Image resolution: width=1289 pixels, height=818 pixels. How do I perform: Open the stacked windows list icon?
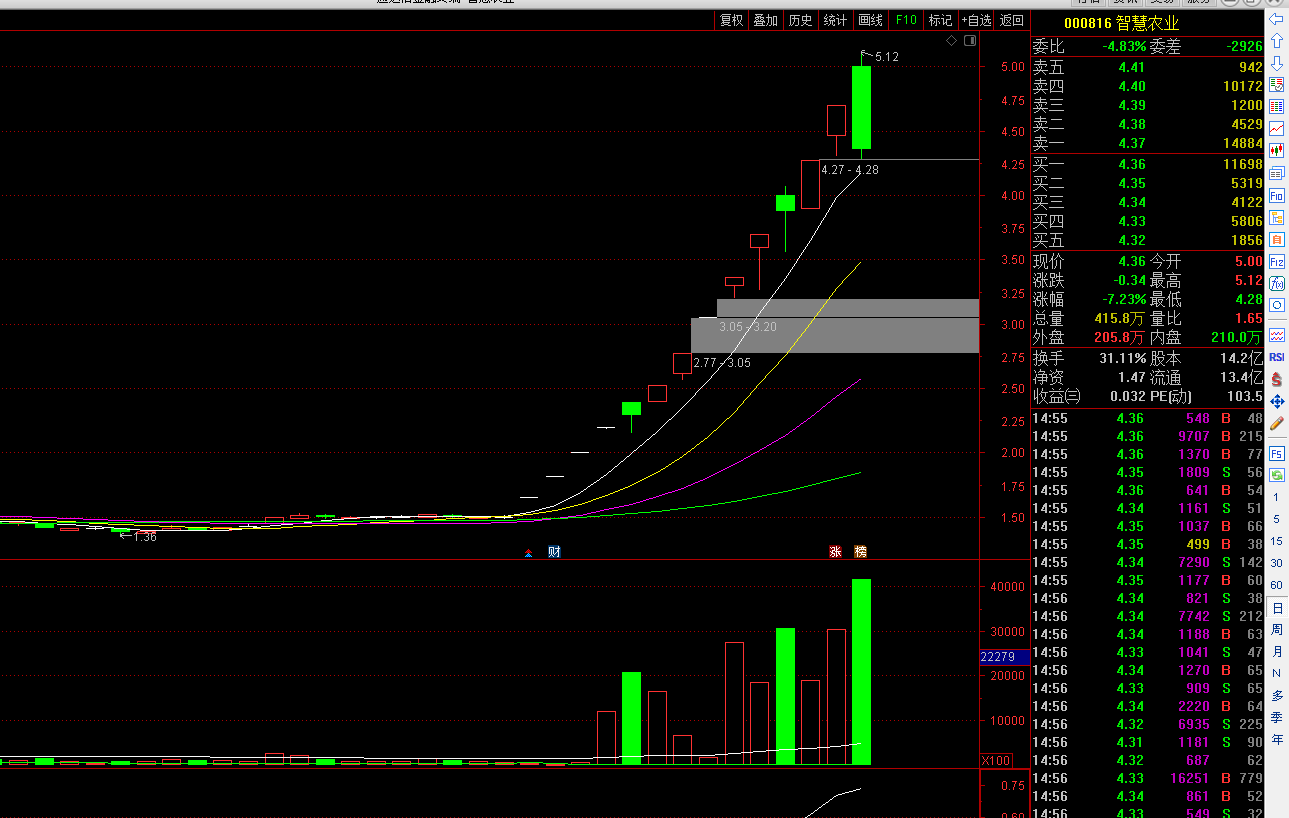[x=1276, y=173]
